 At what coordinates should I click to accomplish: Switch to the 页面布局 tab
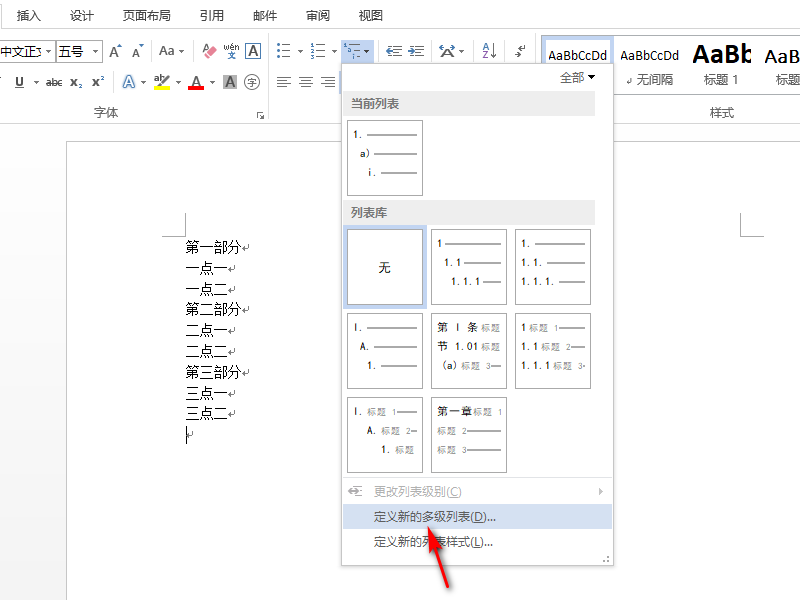coord(146,15)
